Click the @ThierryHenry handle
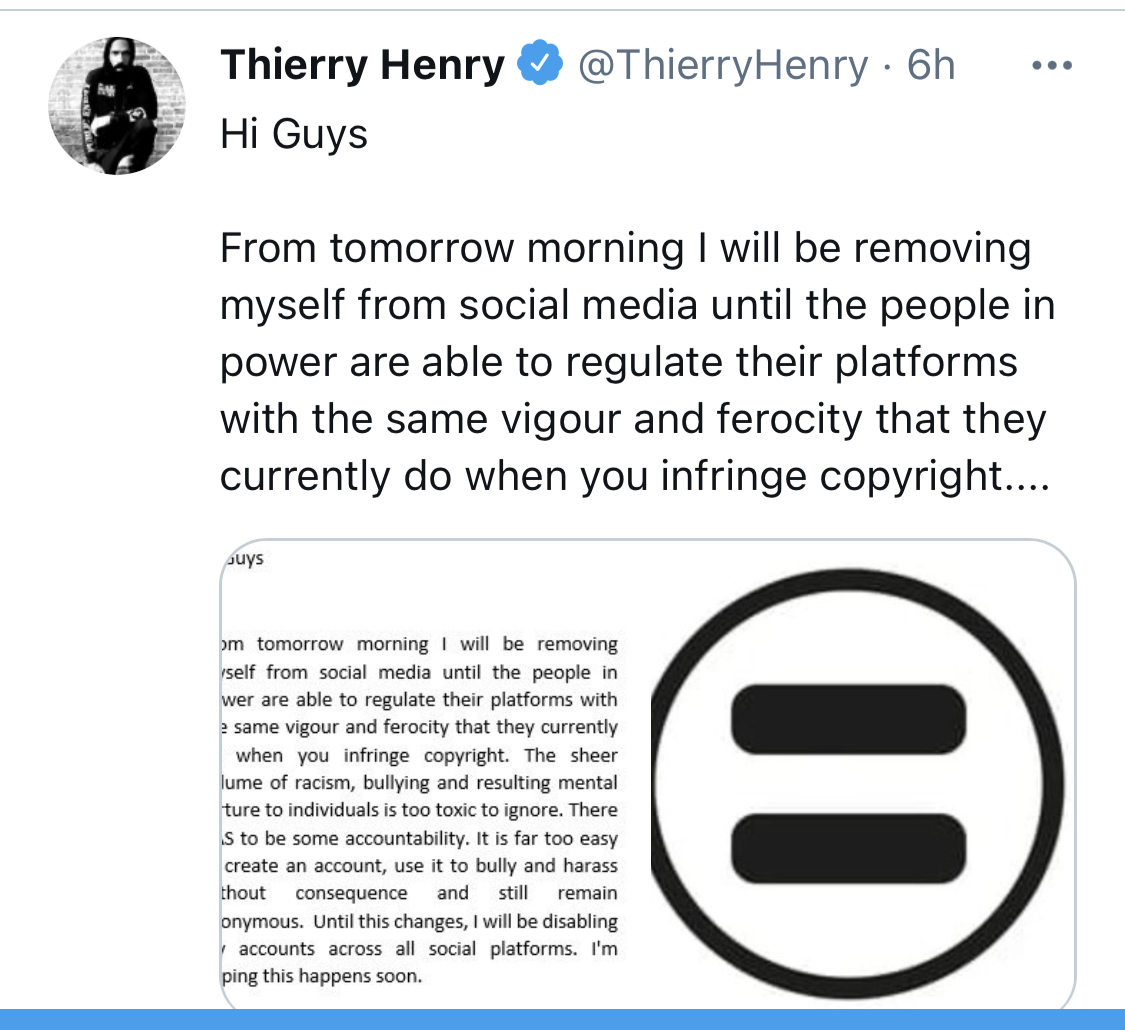The height and width of the screenshot is (1030, 1125). (x=722, y=64)
